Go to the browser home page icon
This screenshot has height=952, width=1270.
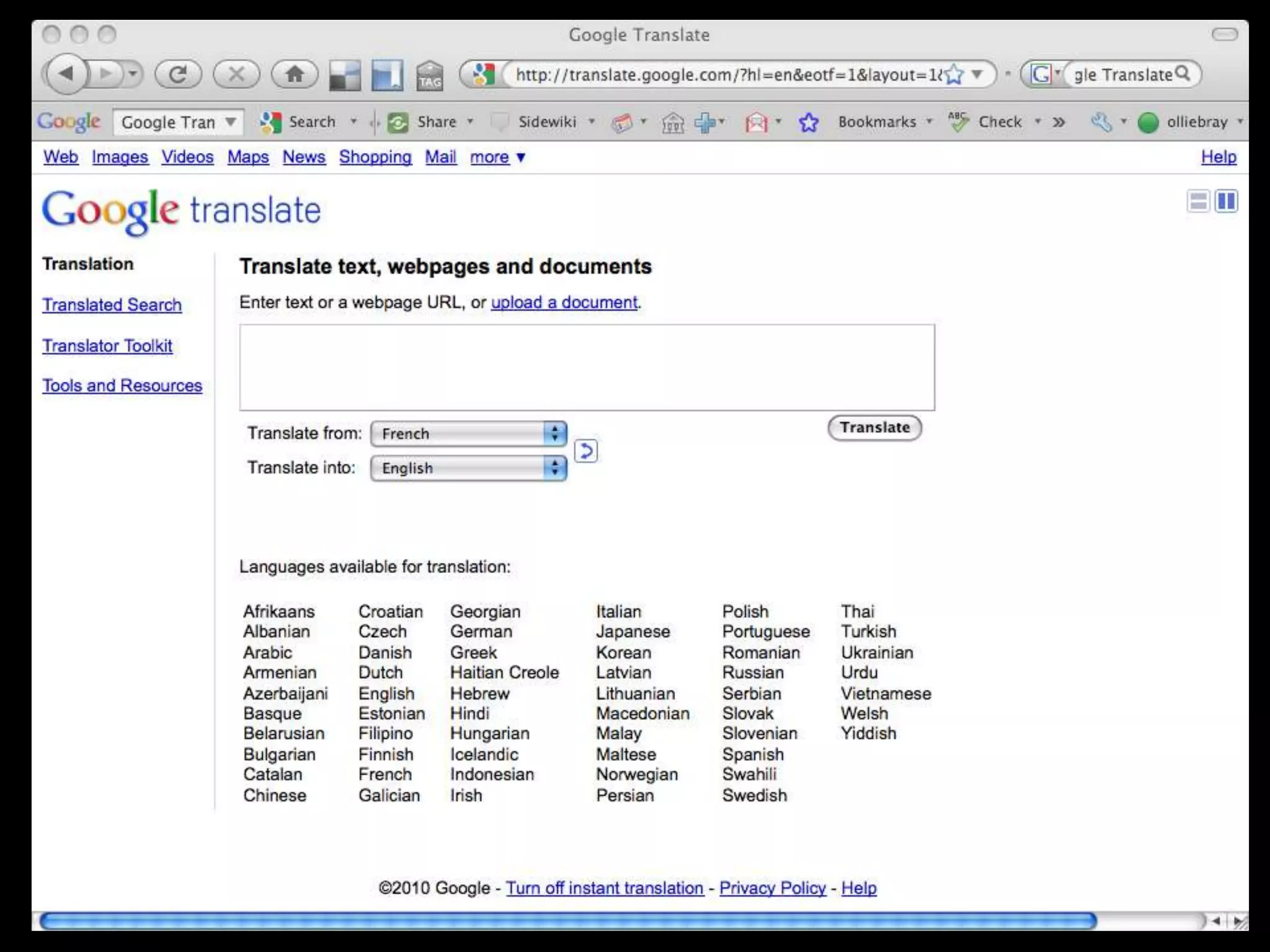(x=295, y=74)
